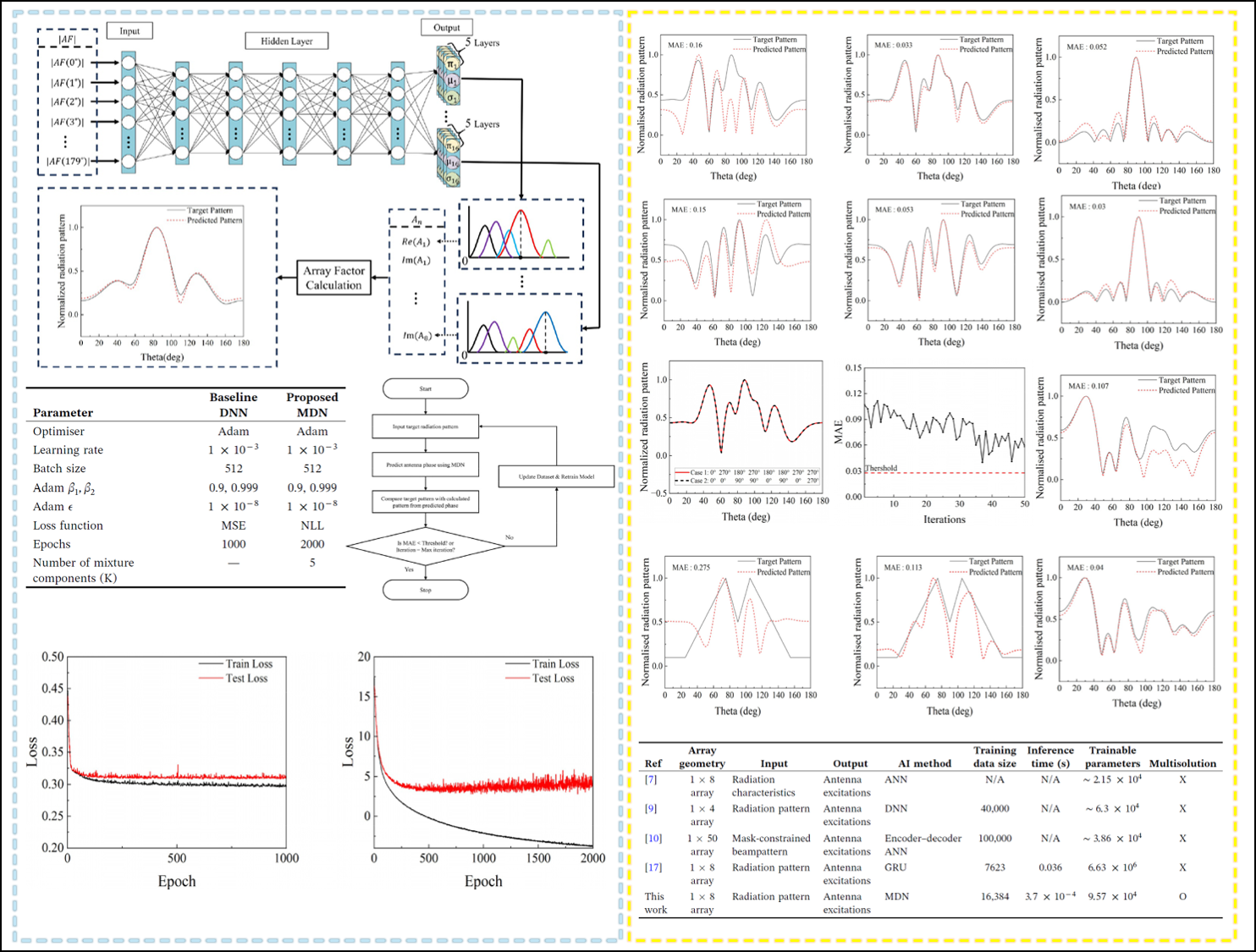The height and width of the screenshot is (952, 1256).
Task: Click the Multisolution column header
Action: pos(1182,763)
